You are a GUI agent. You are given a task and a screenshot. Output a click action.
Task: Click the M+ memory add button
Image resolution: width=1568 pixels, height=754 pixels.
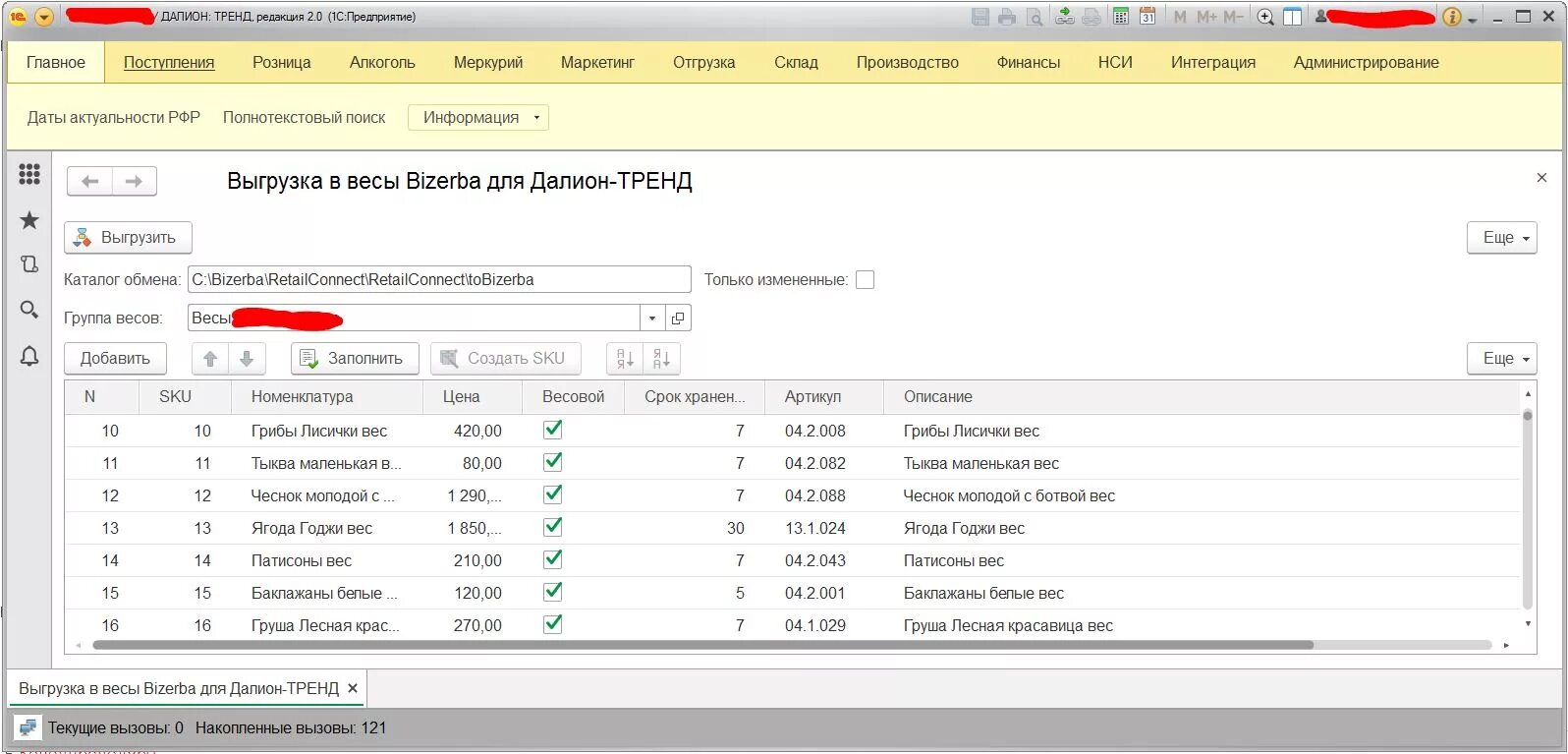point(1206,17)
